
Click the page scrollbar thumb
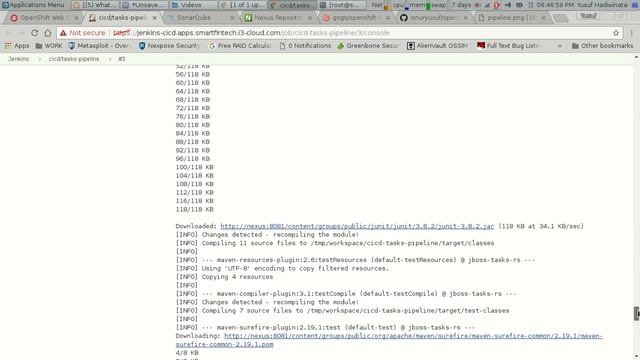point(636,313)
